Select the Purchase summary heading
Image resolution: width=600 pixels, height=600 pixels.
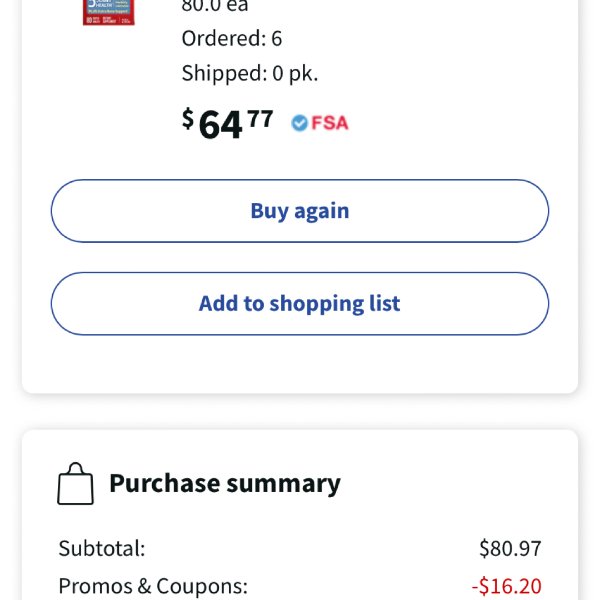click(225, 484)
